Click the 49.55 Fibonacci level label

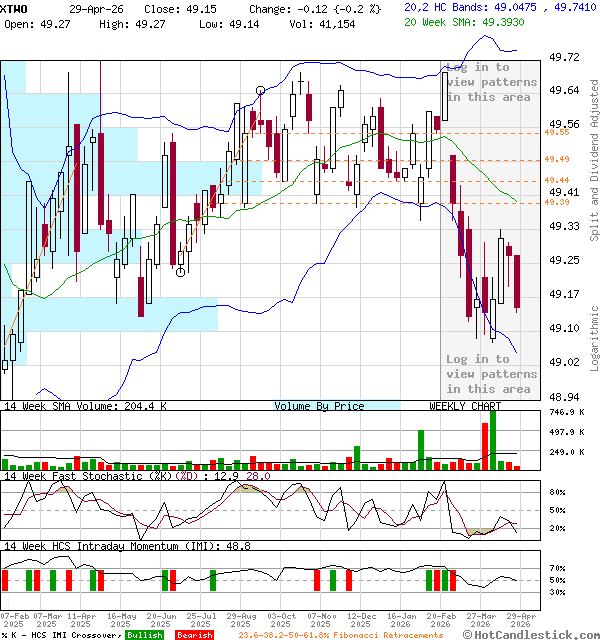(557, 132)
